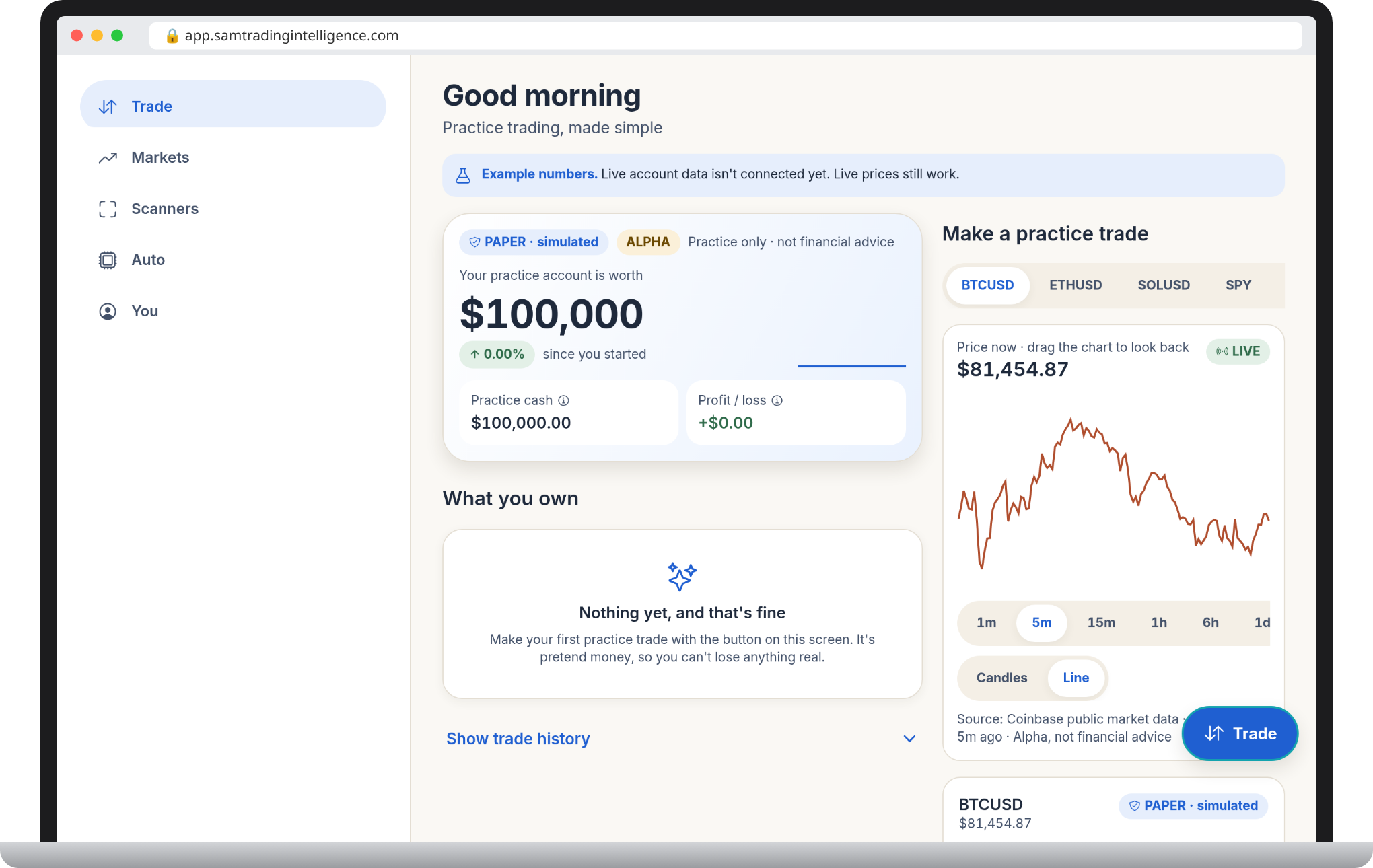This screenshot has height=868, width=1373.
Task: Switch chart style to Candles
Action: tap(1001, 678)
